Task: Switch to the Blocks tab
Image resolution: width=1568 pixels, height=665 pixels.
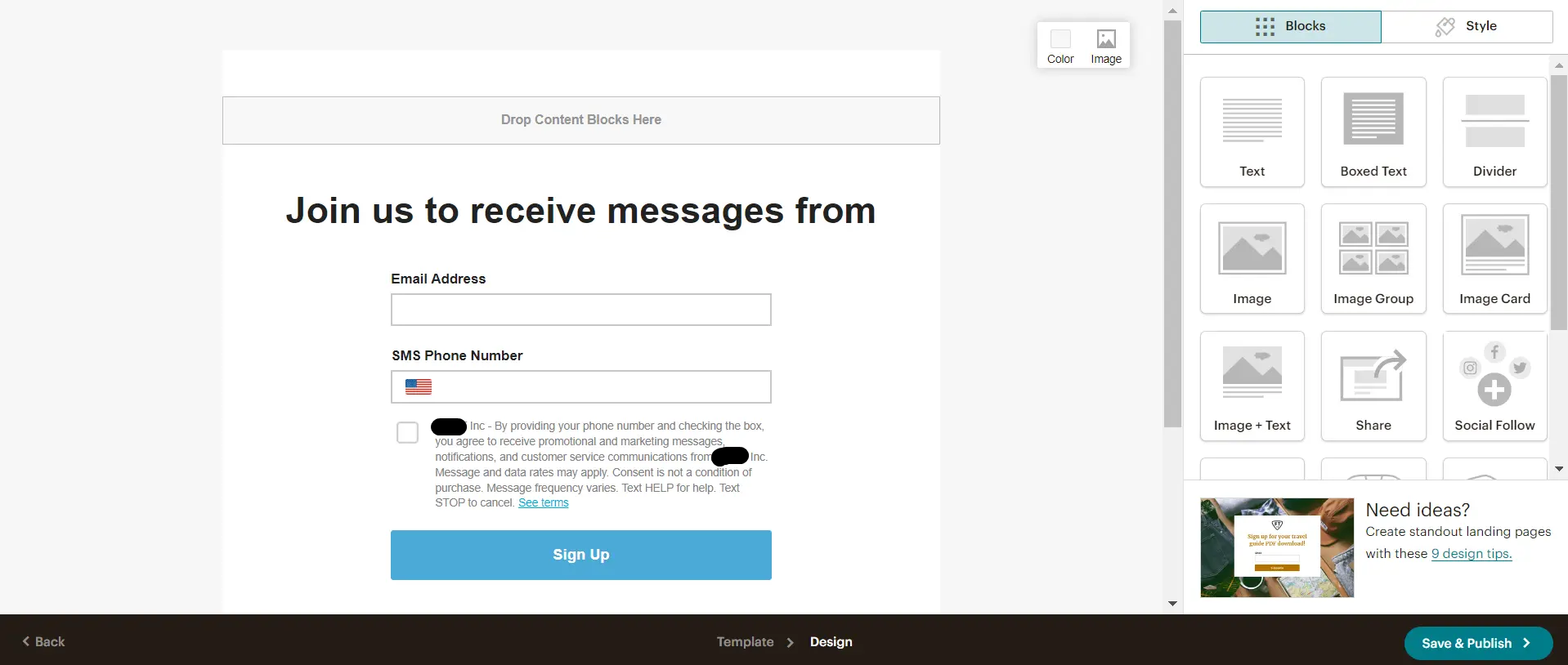Action: pyautogui.click(x=1290, y=26)
